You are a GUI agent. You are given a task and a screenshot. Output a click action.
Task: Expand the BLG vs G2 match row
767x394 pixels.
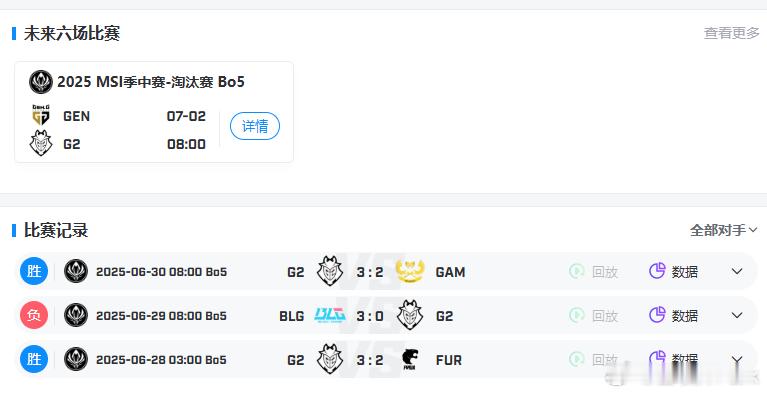(x=737, y=316)
